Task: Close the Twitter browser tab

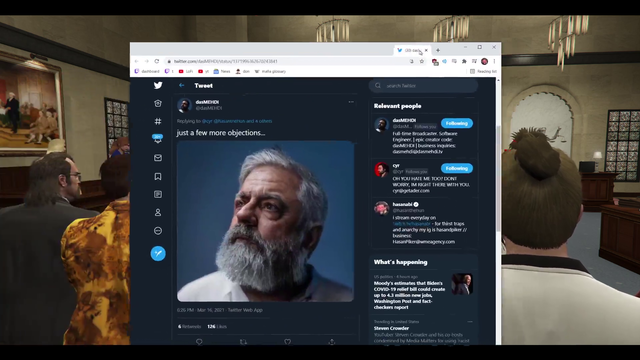Action: [x=426, y=50]
